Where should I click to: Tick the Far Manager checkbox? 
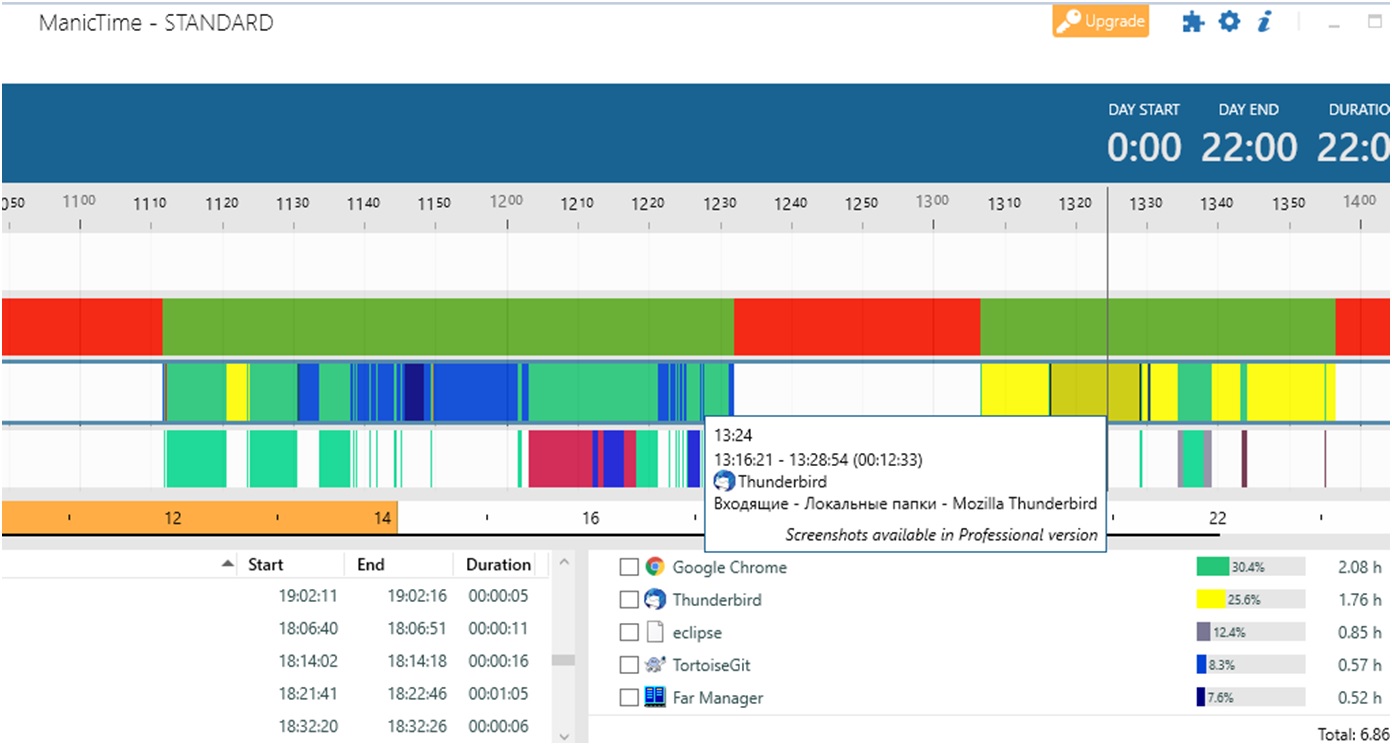tap(628, 698)
